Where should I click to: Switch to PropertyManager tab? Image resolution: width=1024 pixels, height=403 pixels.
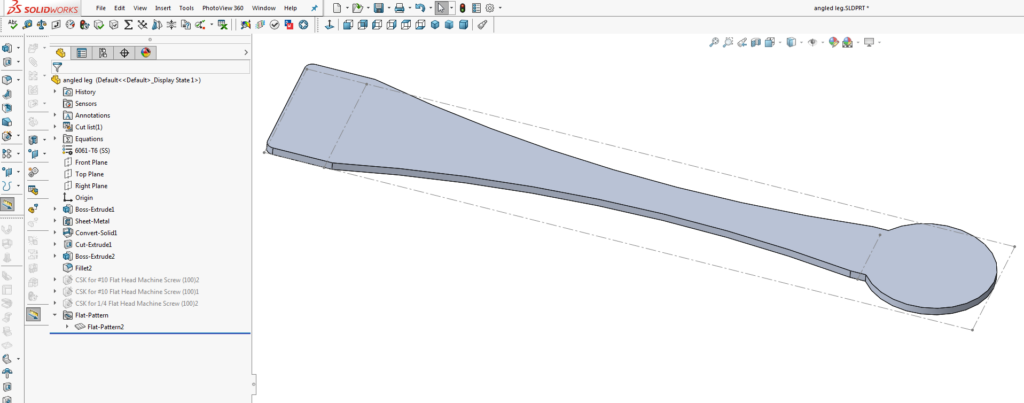click(x=82, y=53)
